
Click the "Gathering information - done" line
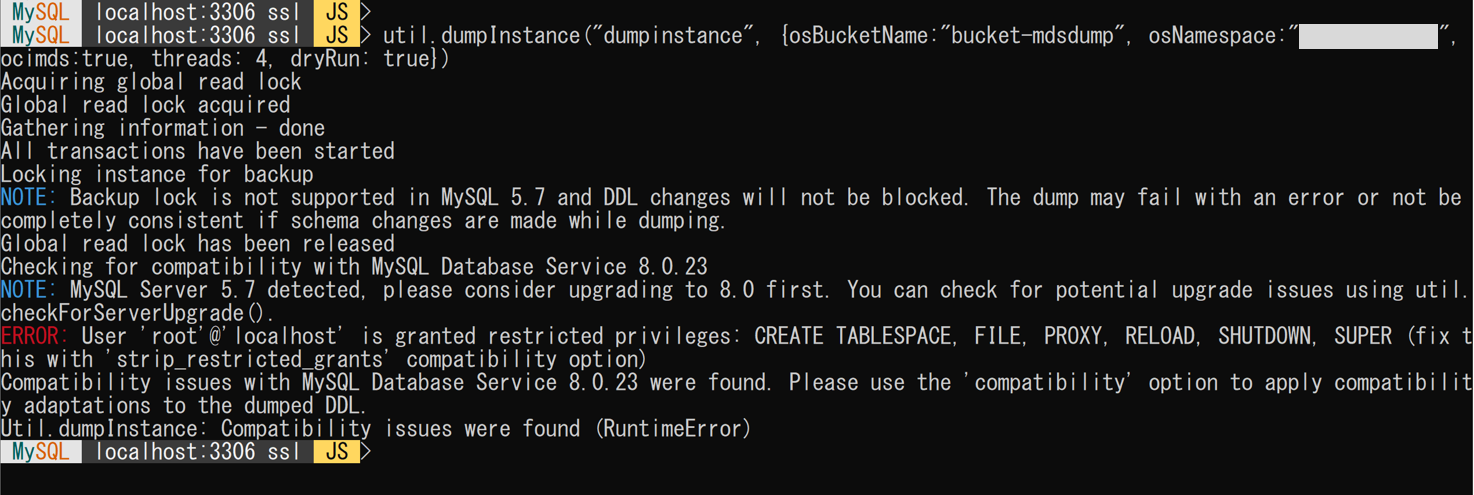click(x=163, y=128)
